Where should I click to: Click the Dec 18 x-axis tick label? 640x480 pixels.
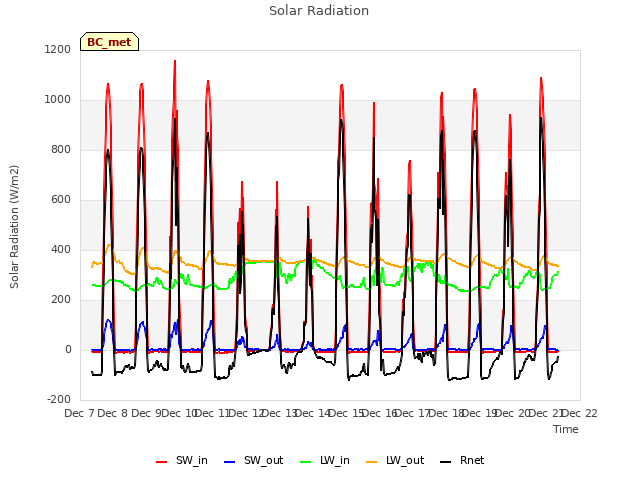(x=446, y=413)
